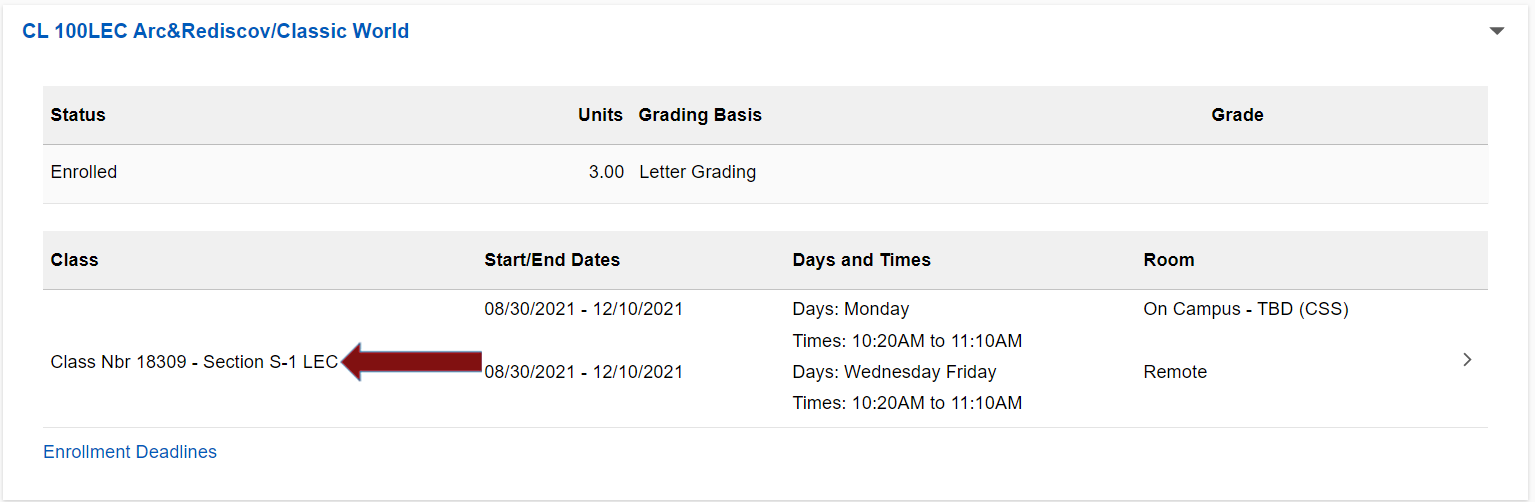Click the red arrow pointing at Section S-1

(412, 362)
